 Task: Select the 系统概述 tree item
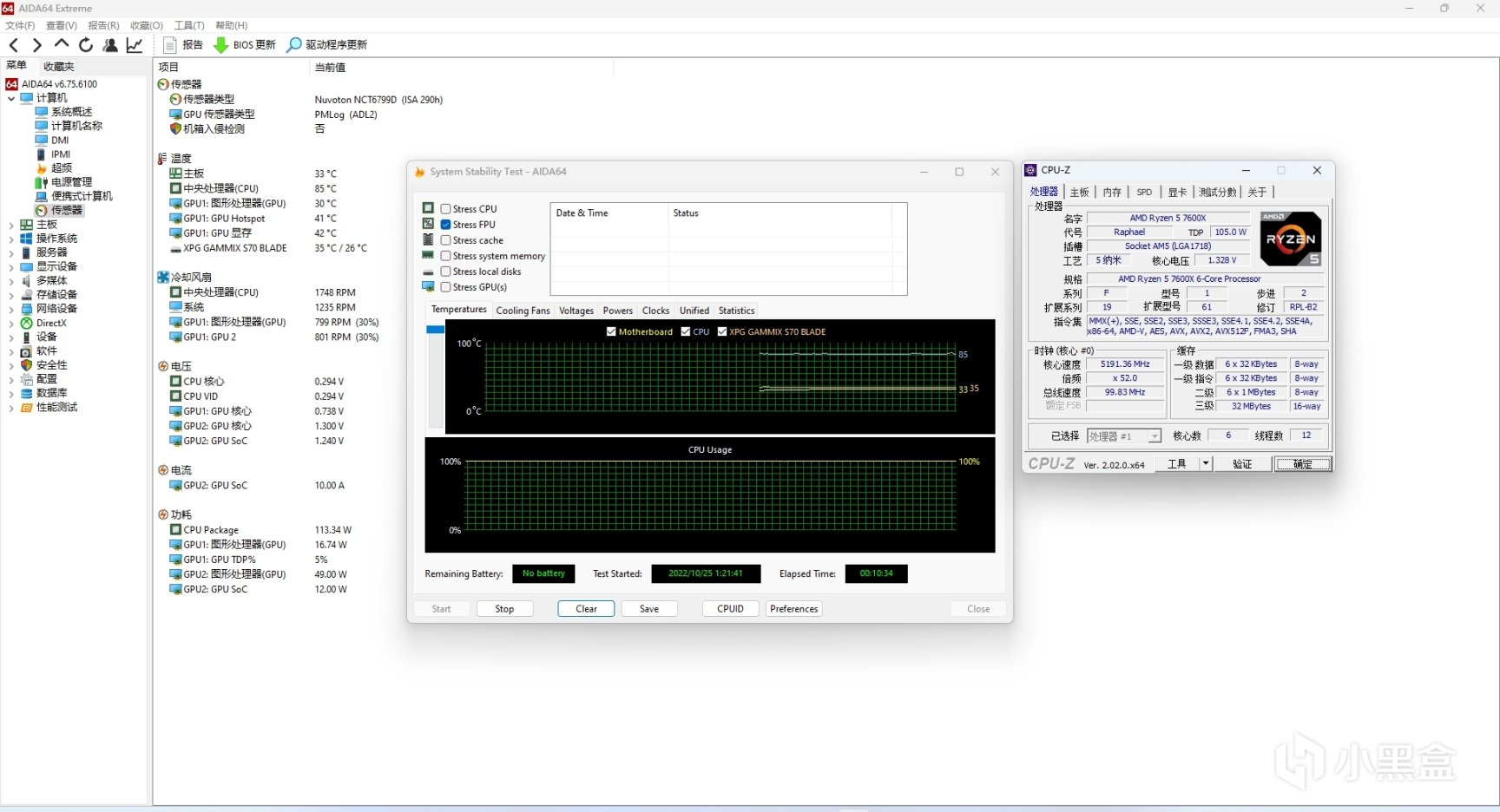tap(71, 112)
